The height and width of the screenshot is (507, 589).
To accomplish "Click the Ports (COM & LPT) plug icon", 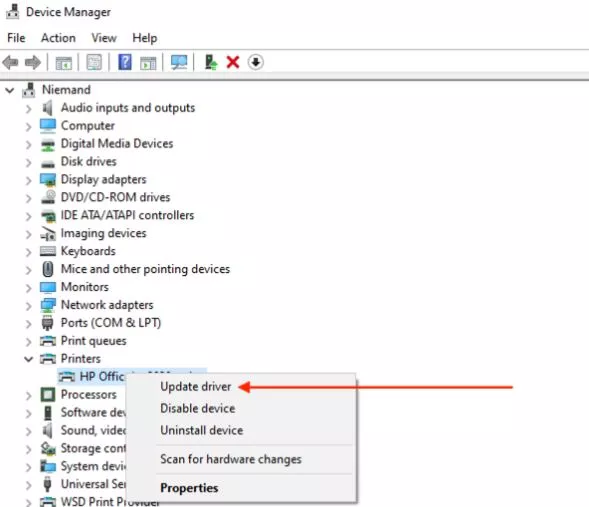I will [x=48, y=323].
